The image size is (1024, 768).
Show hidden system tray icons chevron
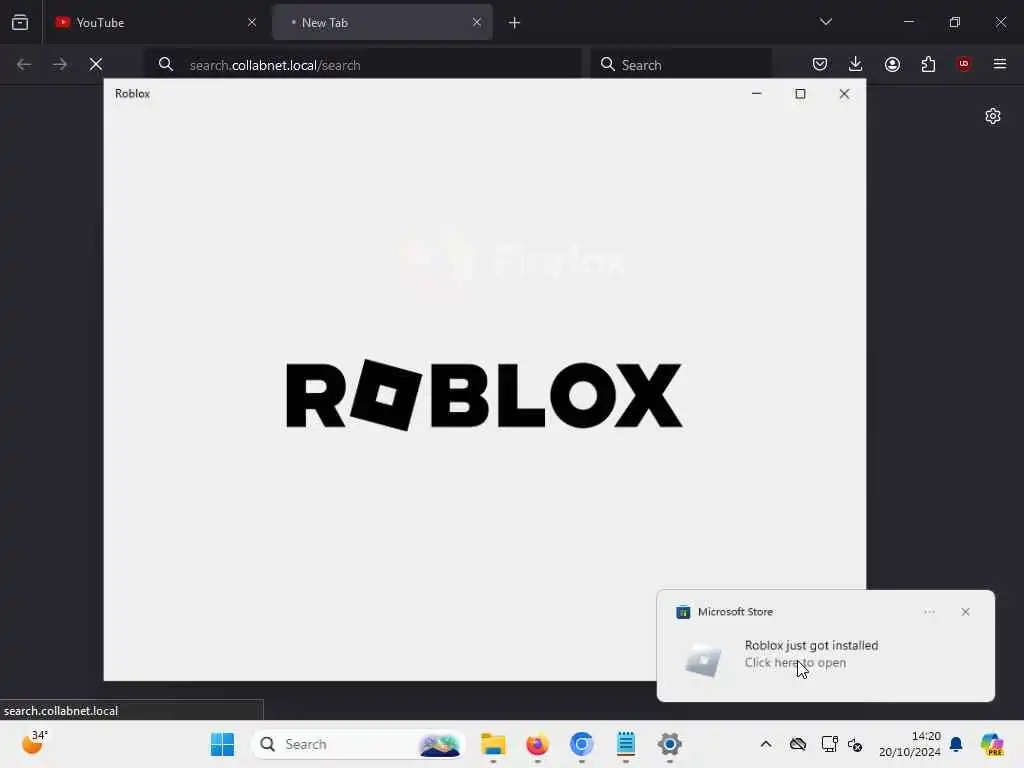[765, 744]
